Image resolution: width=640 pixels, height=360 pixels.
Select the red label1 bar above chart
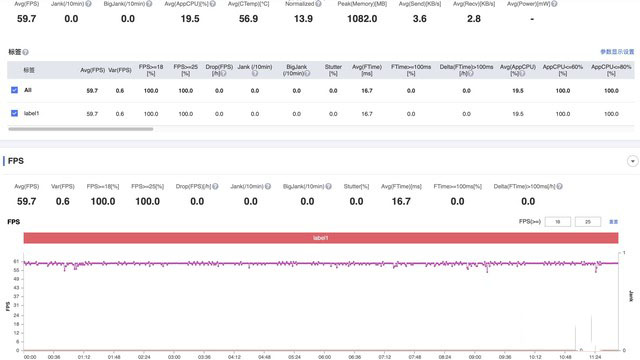321,238
